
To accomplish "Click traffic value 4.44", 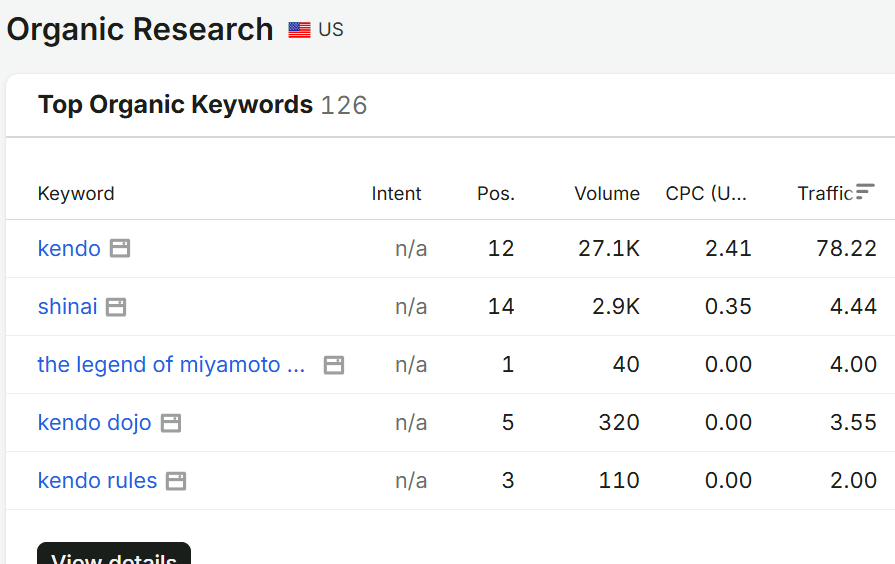I will 853,307.
